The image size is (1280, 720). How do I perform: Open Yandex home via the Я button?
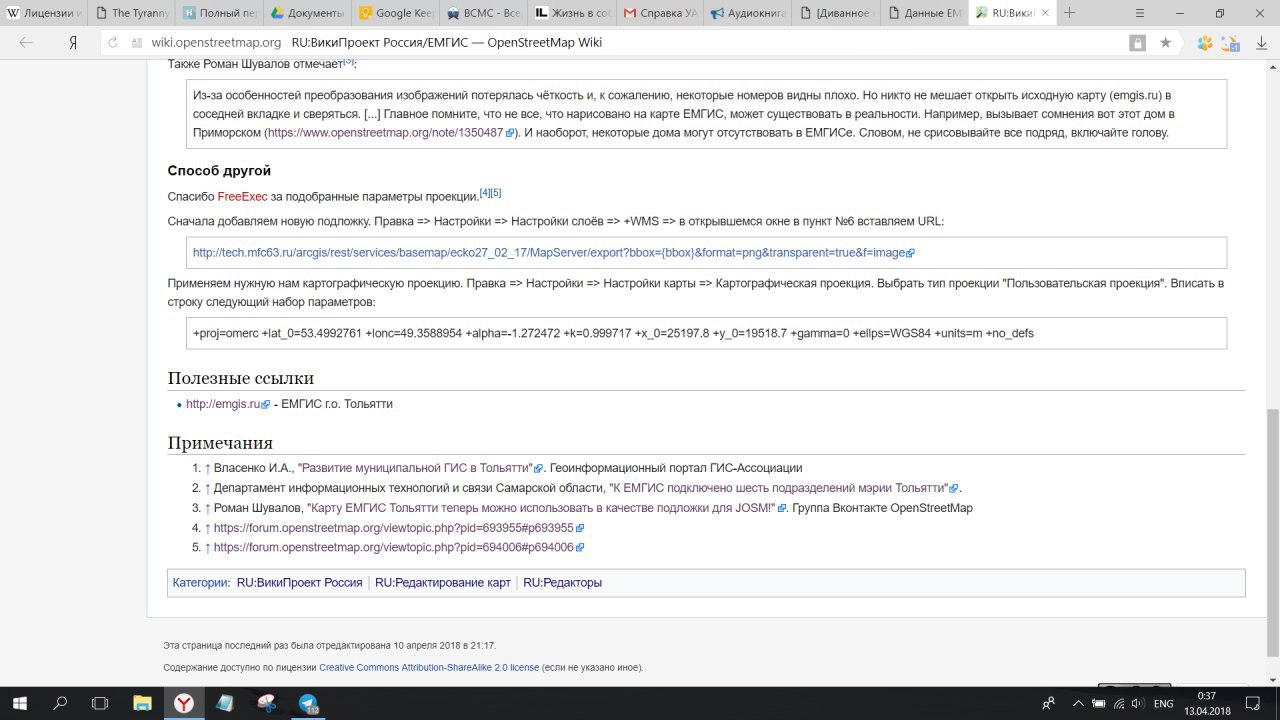[x=73, y=43]
